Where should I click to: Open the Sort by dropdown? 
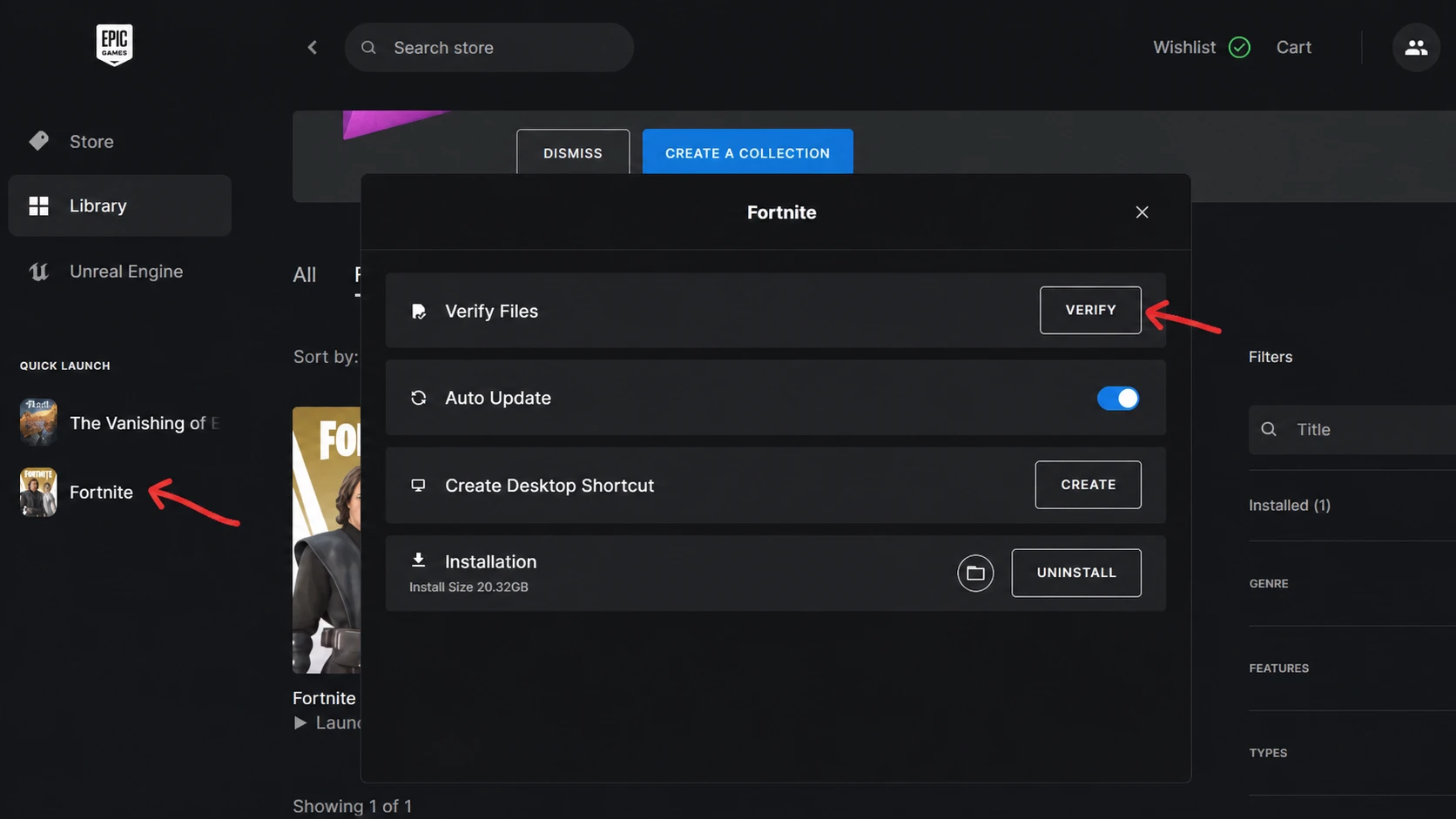(x=326, y=357)
